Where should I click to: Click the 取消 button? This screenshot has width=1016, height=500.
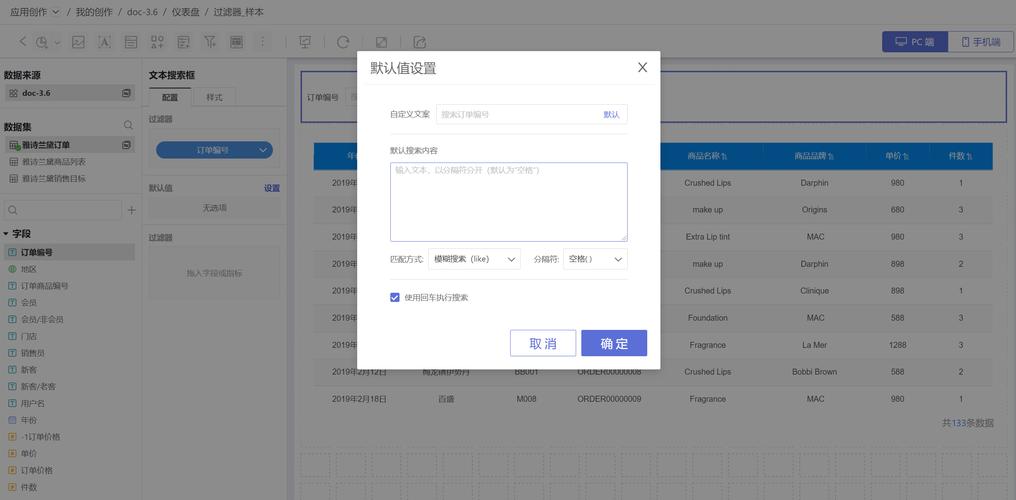point(543,343)
